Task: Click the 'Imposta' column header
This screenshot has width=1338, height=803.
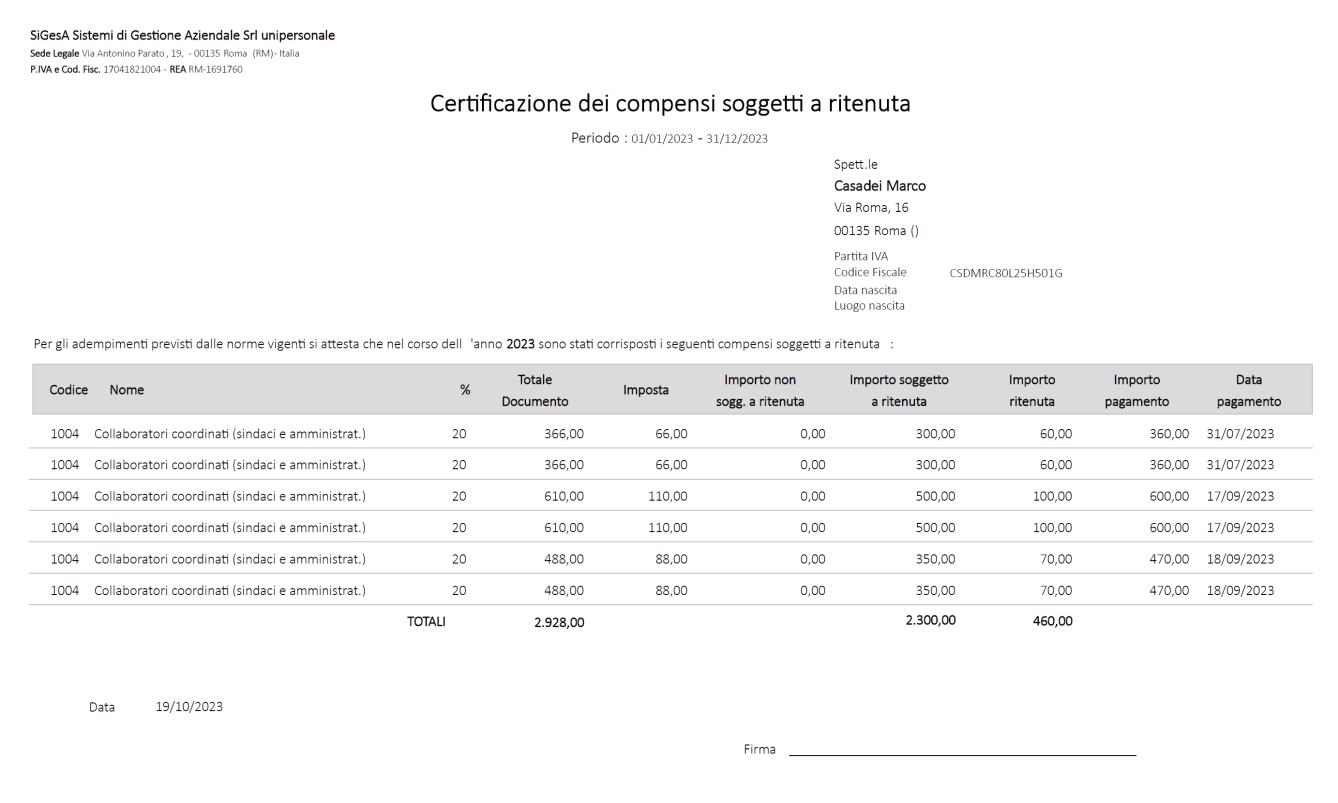Action: coord(646,390)
